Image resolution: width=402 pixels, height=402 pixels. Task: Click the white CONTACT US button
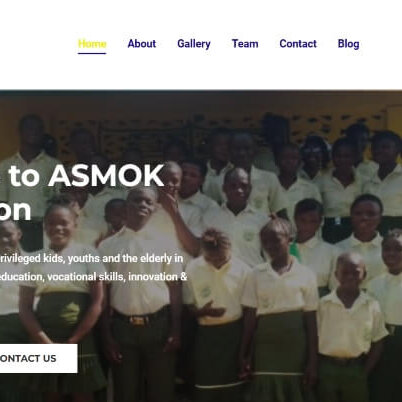tap(39, 358)
